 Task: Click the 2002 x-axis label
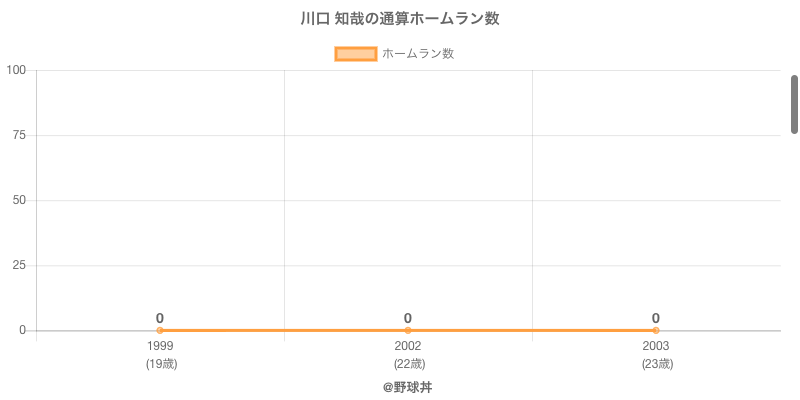coord(408,346)
